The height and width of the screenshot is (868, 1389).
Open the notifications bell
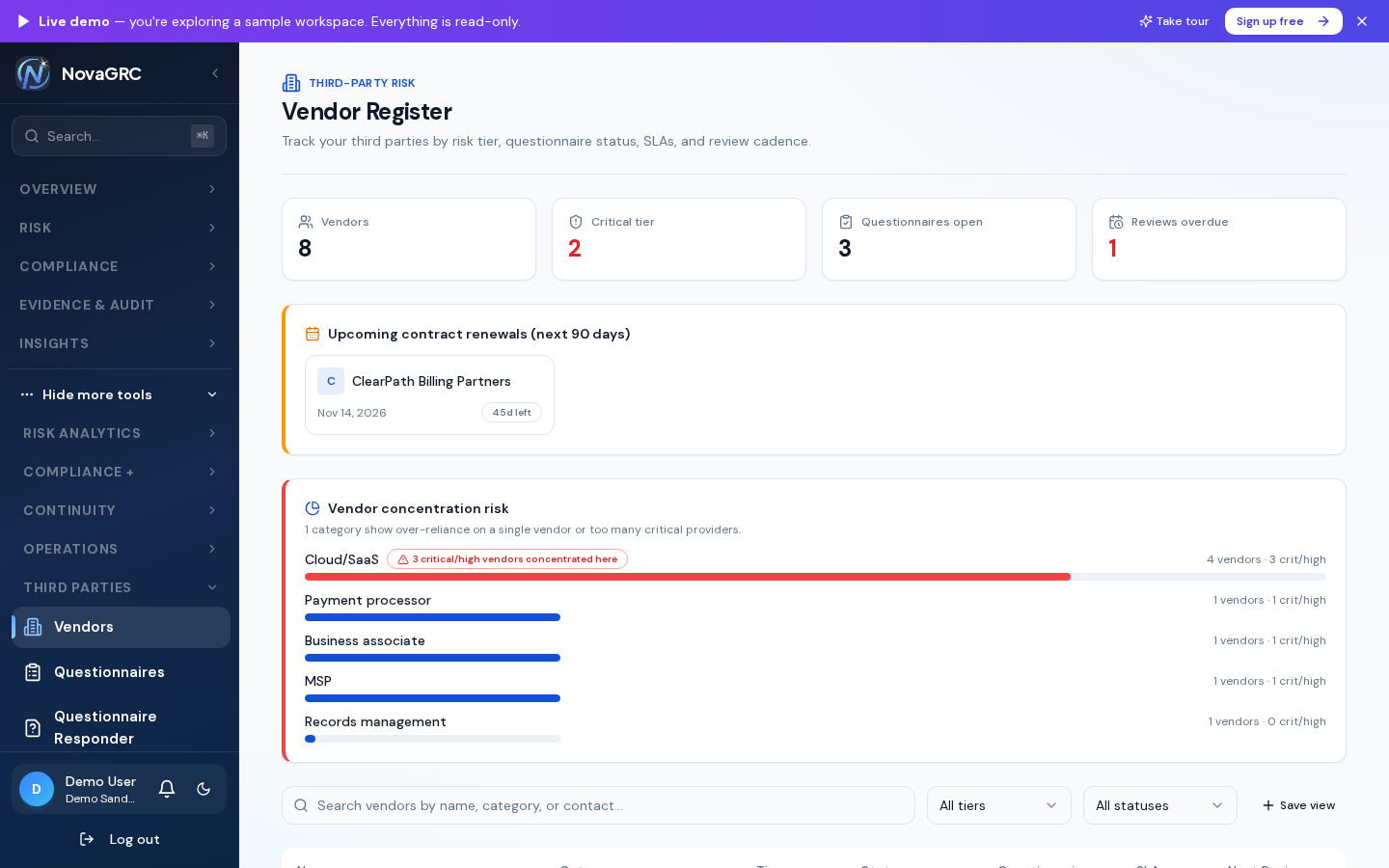pos(167,789)
